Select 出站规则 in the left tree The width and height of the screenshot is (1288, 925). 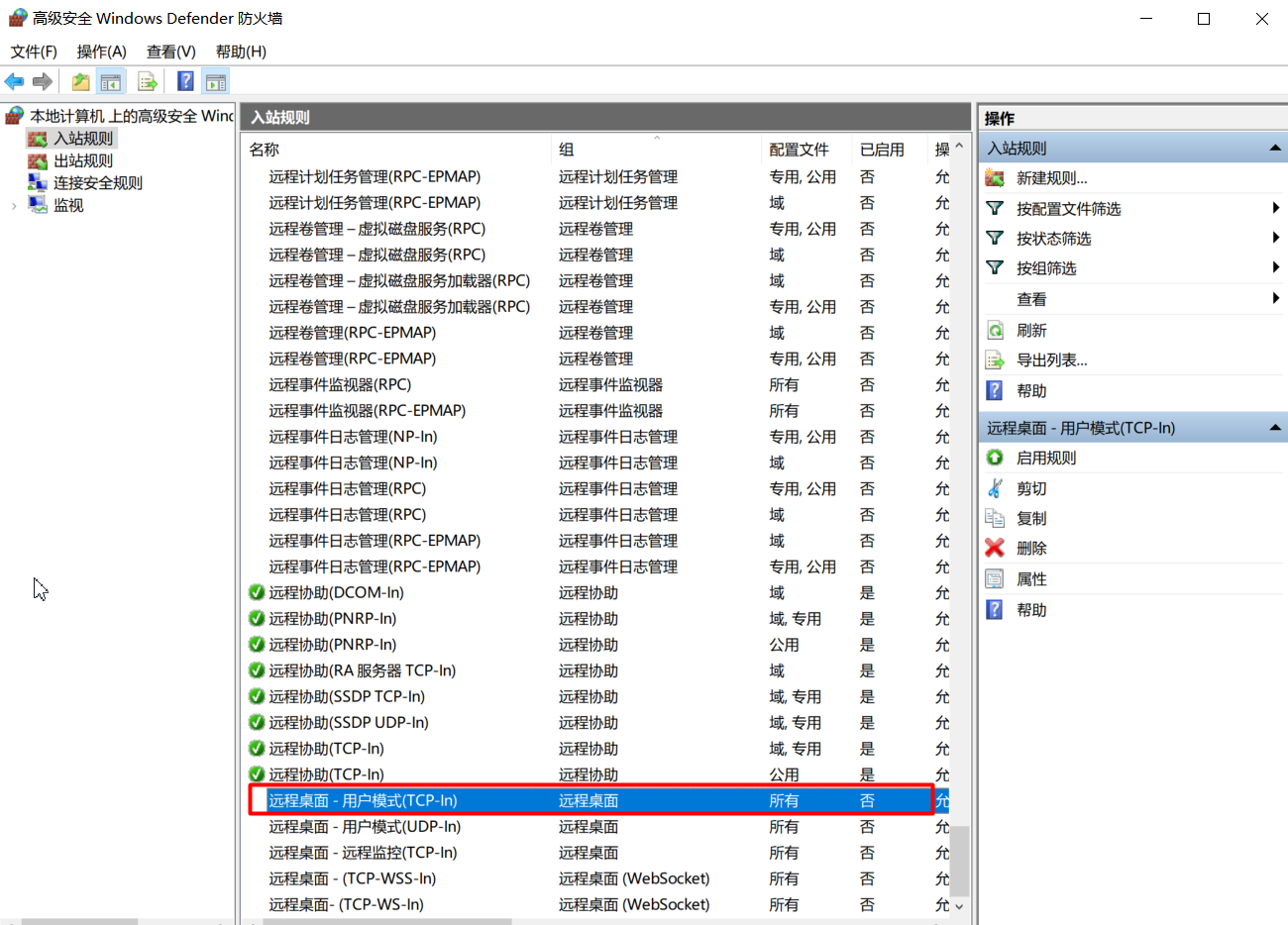click(x=83, y=160)
